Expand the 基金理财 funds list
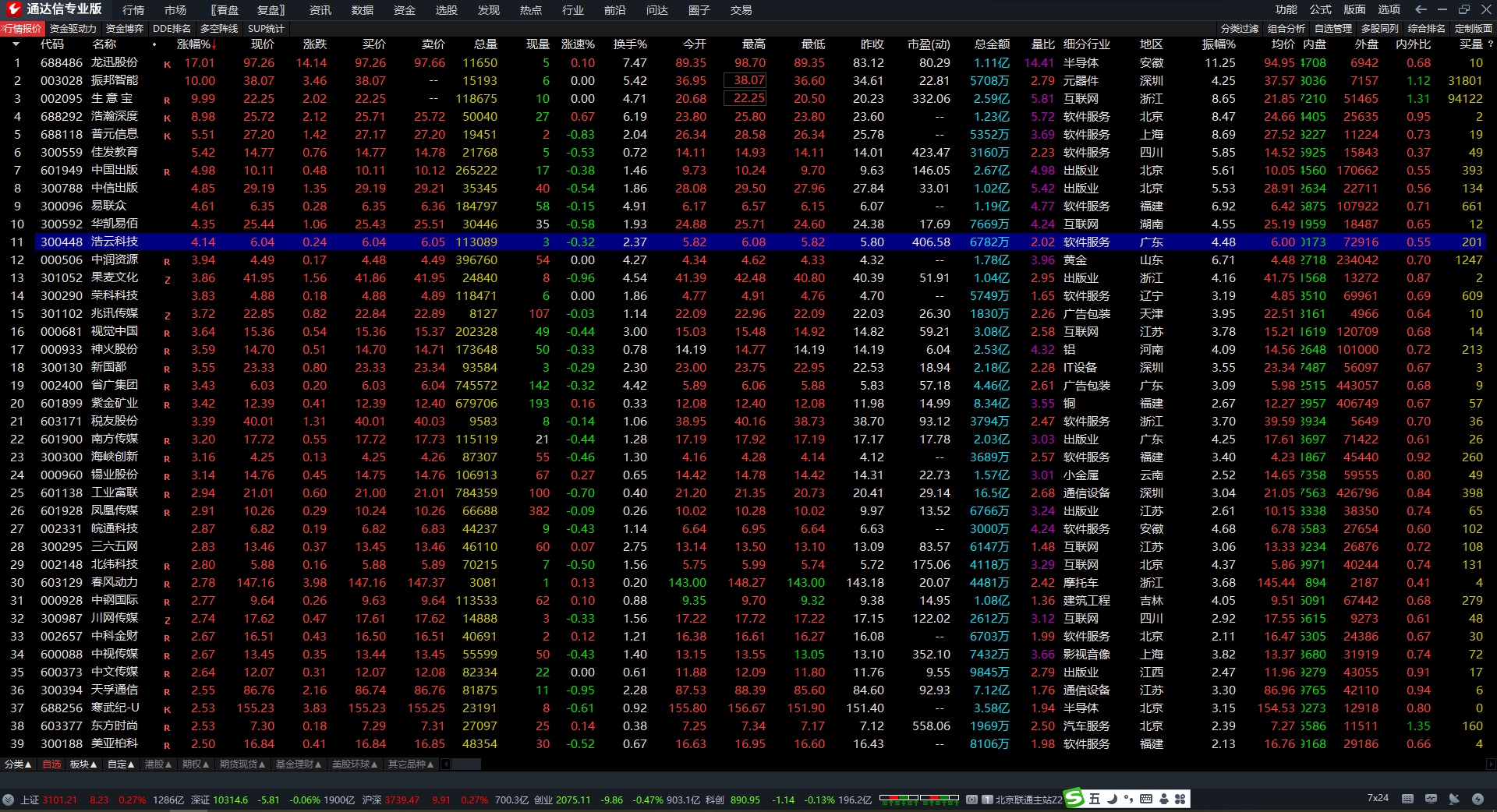Image resolution: width=1497 pixels, height=812 pixels. pos(299,764)
